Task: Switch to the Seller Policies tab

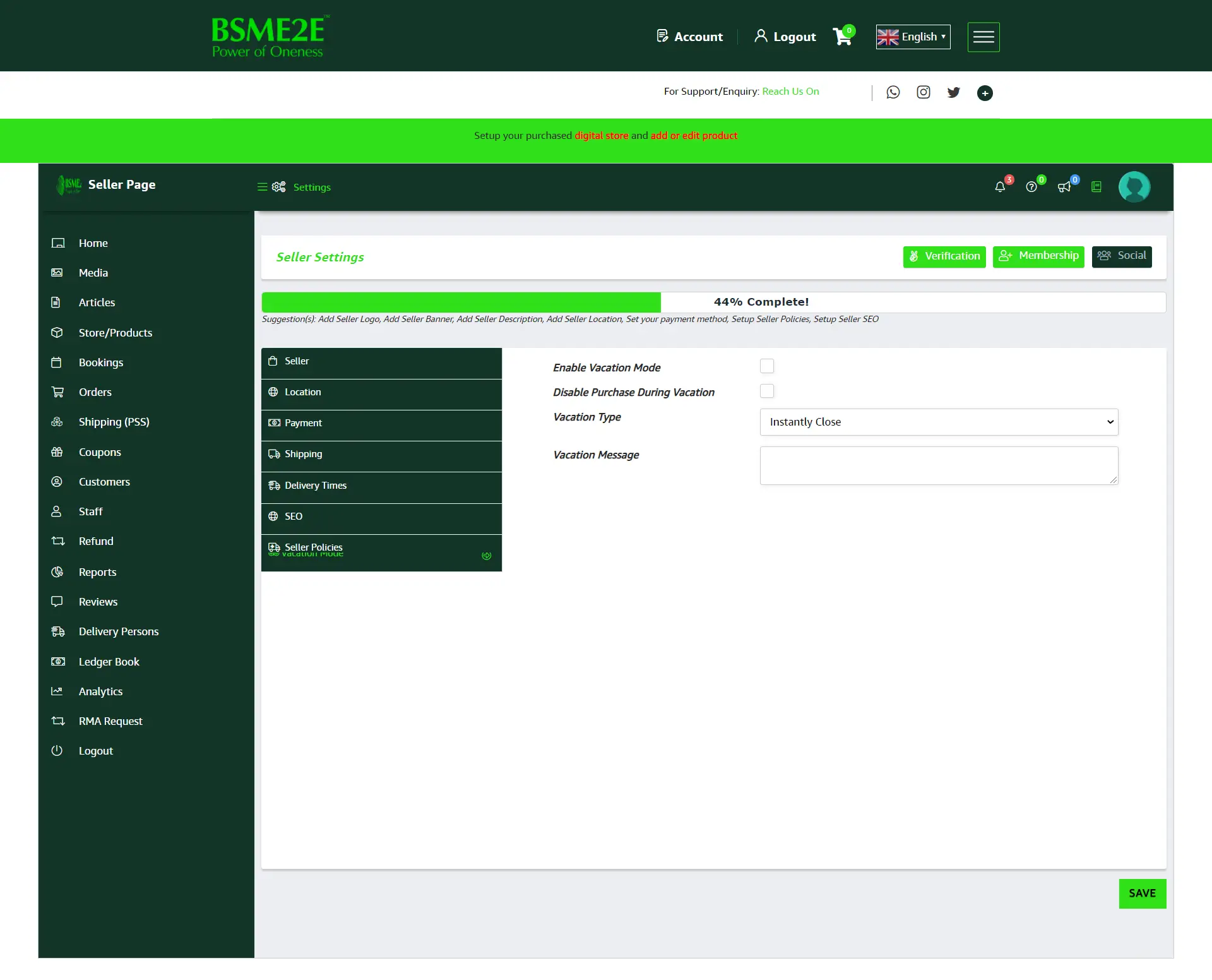Action: coord(314,547)
